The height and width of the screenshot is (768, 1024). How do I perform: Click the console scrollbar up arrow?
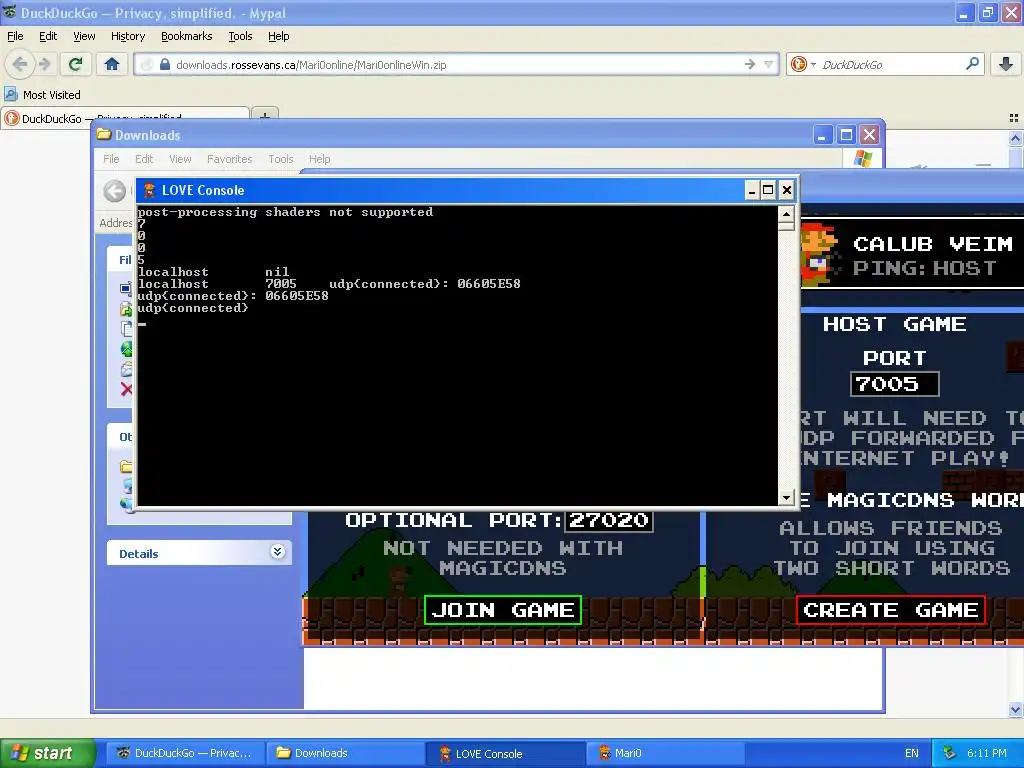click(786, 214)
